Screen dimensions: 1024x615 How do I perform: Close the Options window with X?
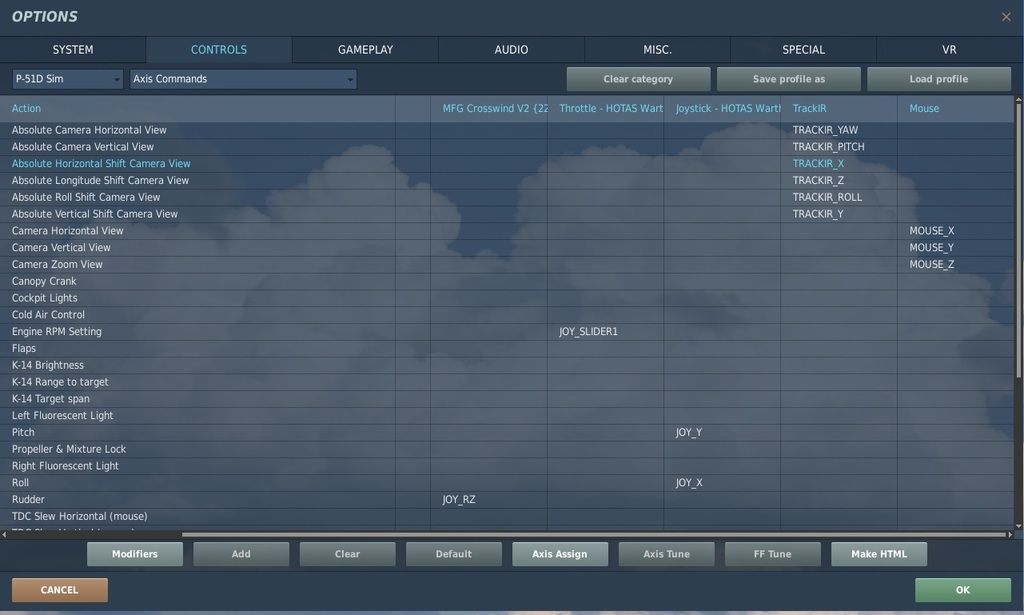tap(1006, 17)
